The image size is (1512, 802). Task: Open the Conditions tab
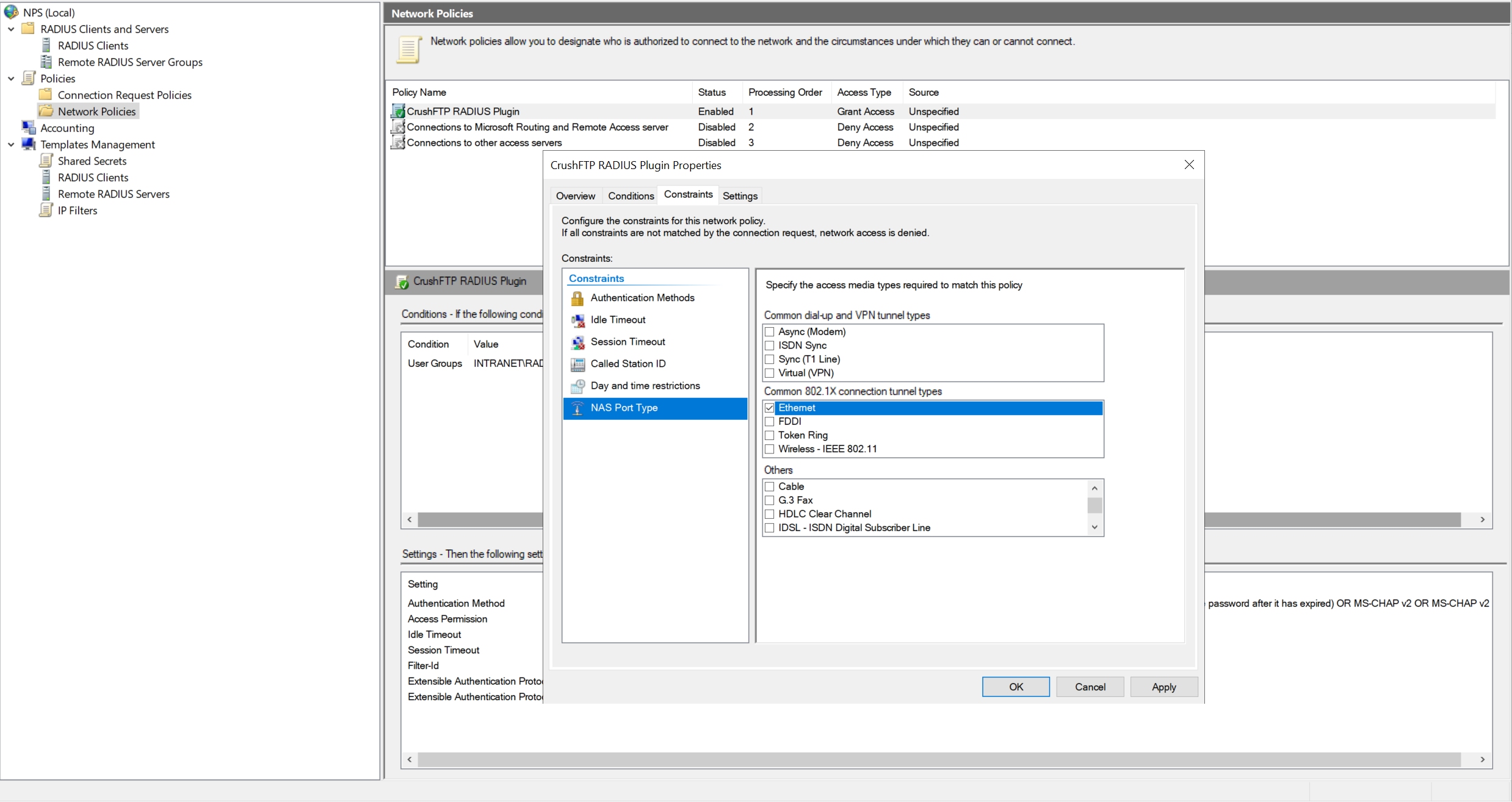coord(631,196)
